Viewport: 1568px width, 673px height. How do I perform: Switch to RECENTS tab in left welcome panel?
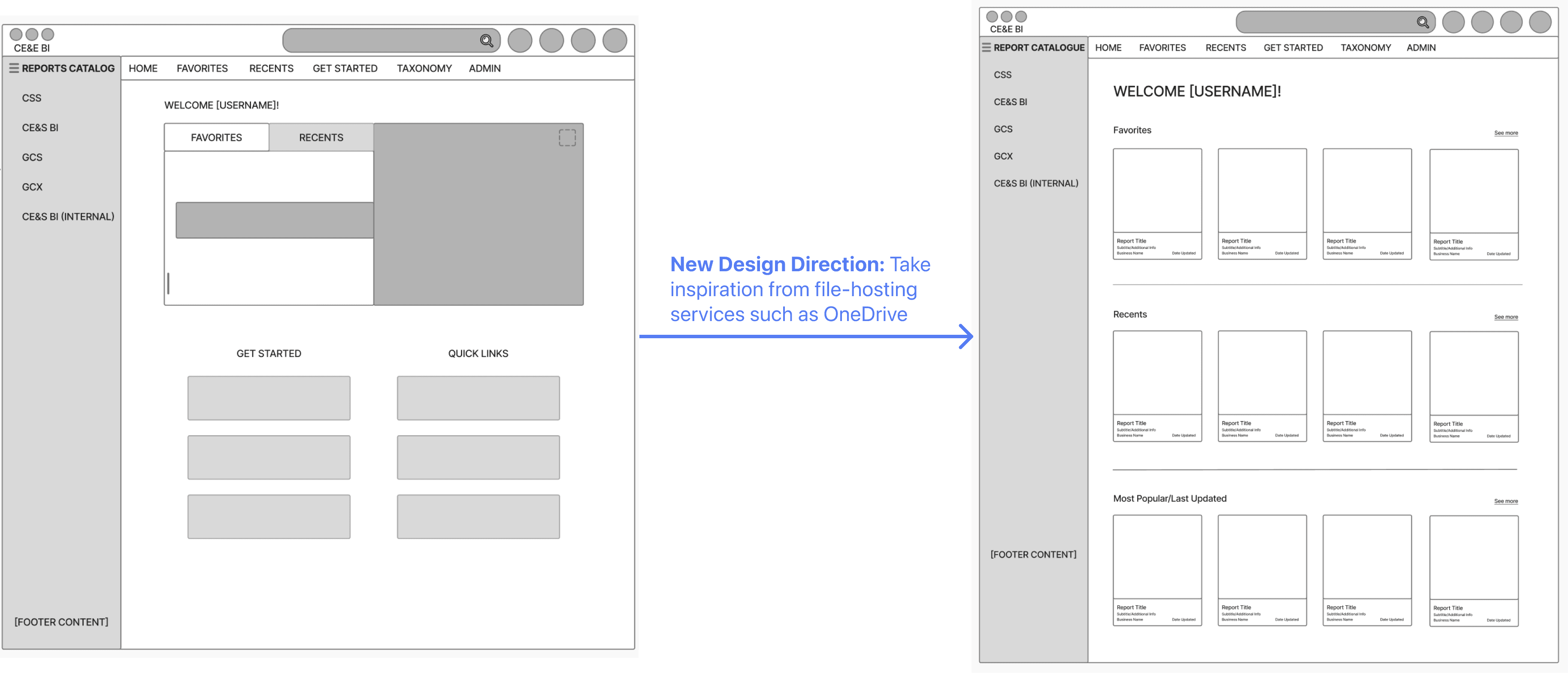[321, 138]
